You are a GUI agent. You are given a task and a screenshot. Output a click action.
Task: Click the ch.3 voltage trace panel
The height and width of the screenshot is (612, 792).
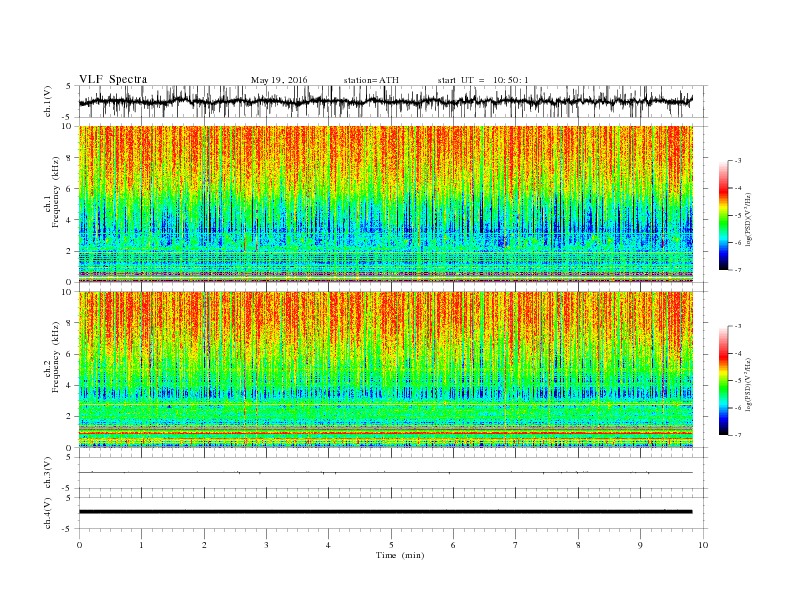[x=393, y=473]
